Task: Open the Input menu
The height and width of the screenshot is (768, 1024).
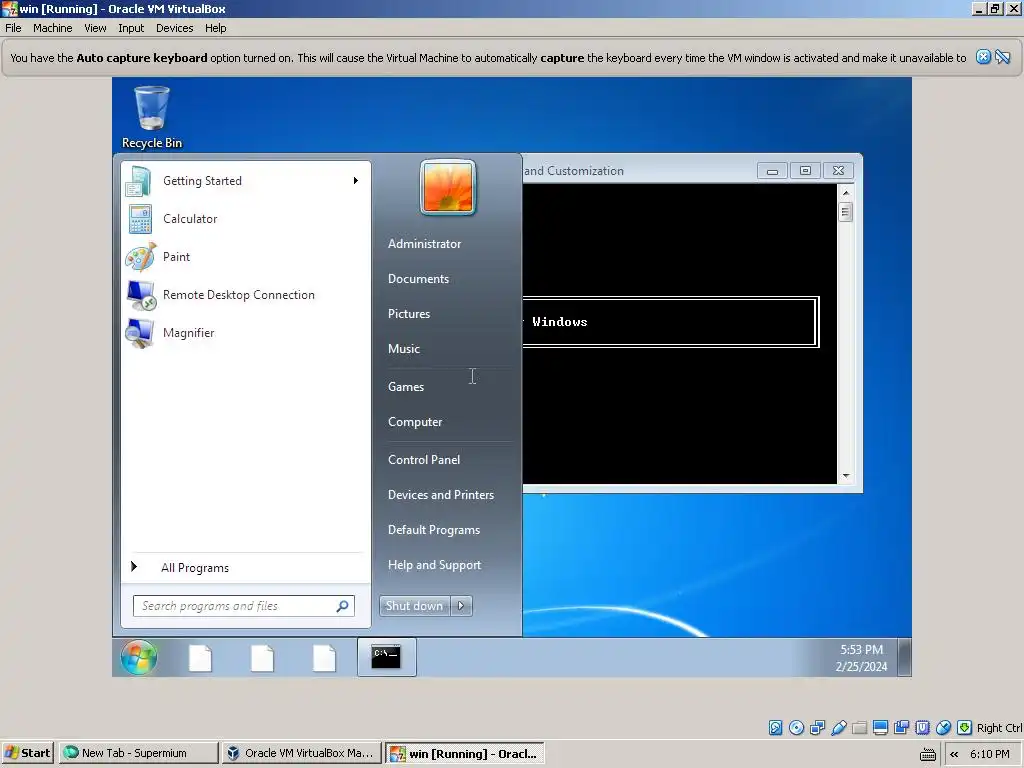Action: point(131,28)
